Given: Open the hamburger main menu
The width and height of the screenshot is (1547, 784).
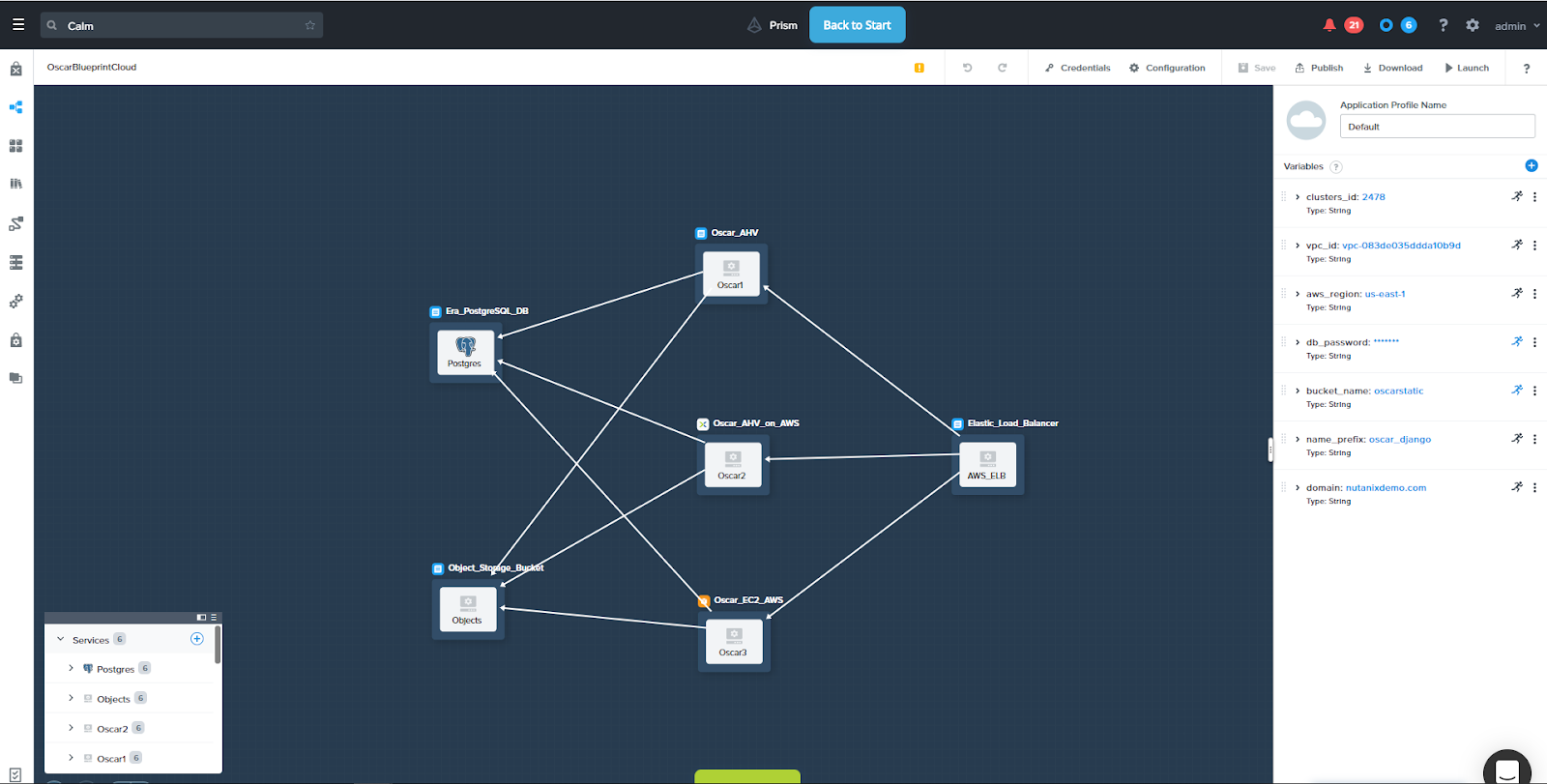Looking at the screenshot, I should click(18, 25).
